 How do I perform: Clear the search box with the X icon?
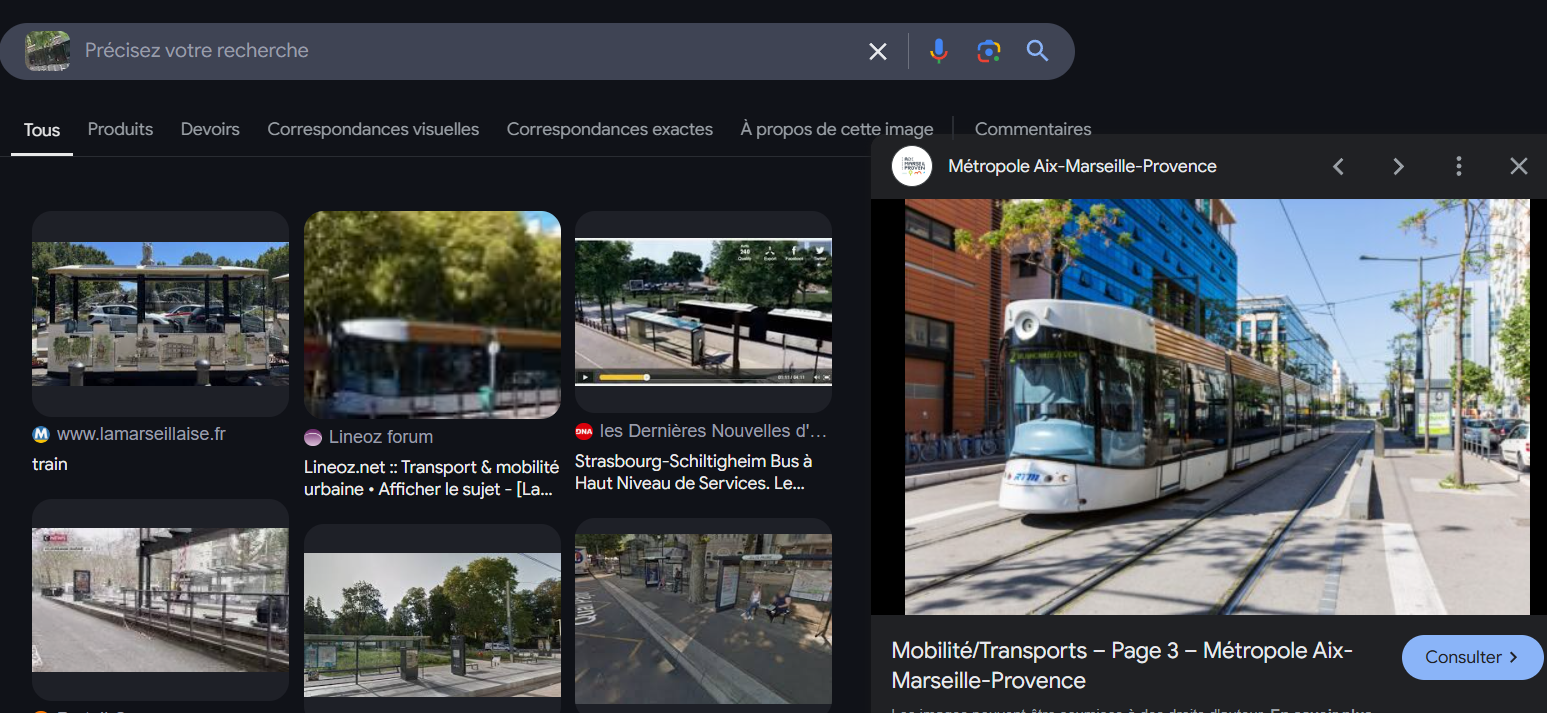point(877,51)
